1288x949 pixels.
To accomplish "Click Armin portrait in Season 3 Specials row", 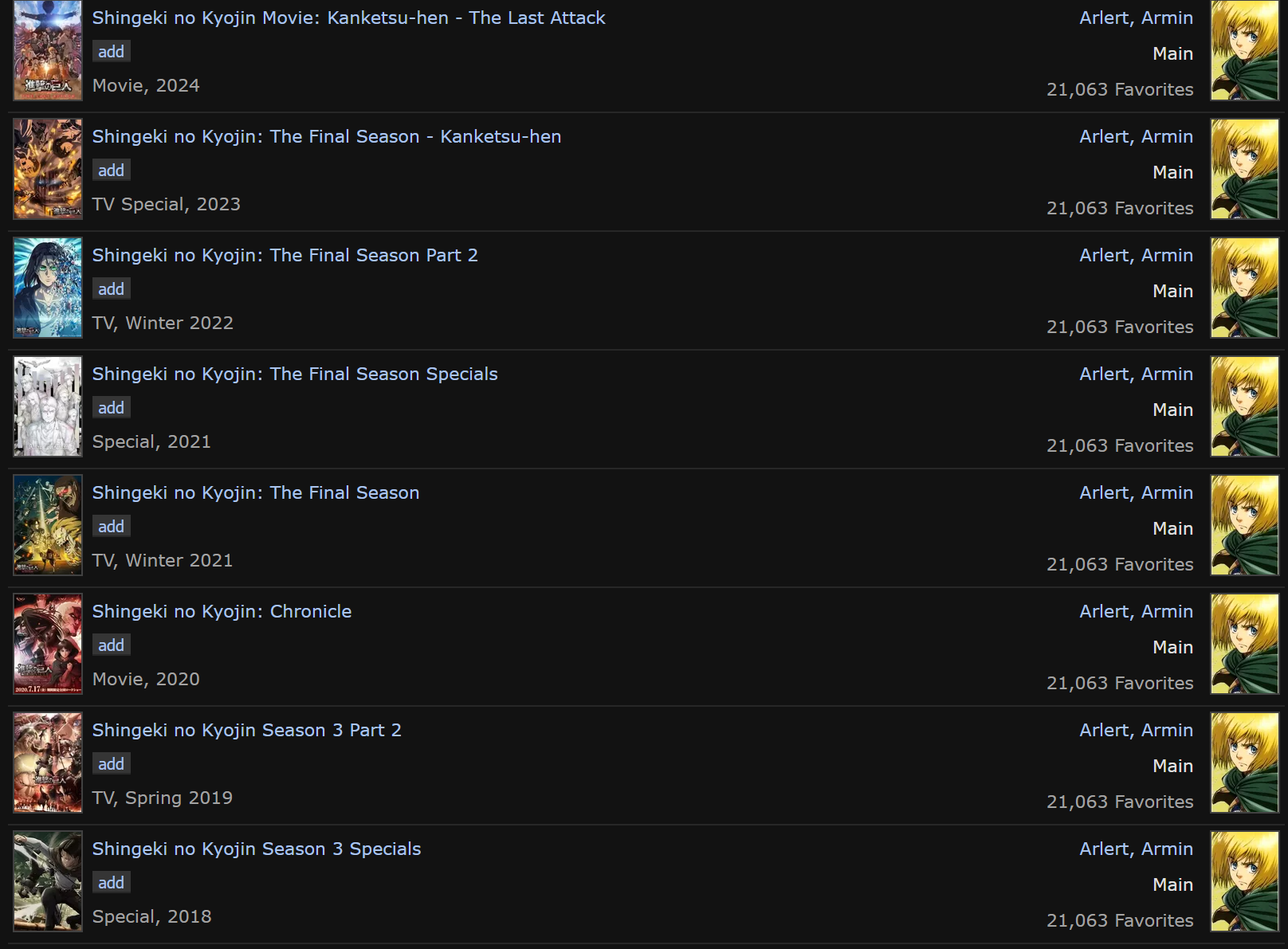I will pos(1244,881).
